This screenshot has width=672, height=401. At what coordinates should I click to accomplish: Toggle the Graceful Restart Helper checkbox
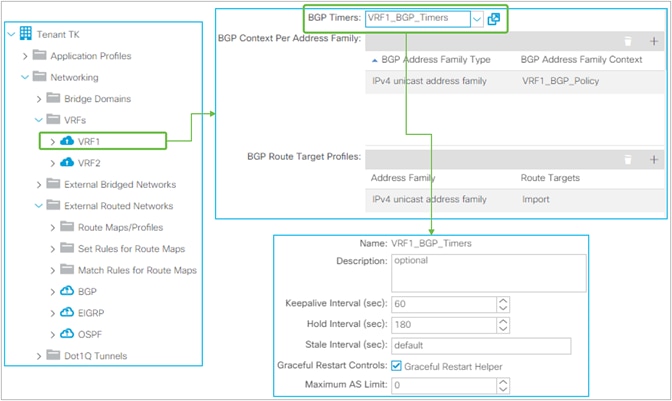click(396, 366)
